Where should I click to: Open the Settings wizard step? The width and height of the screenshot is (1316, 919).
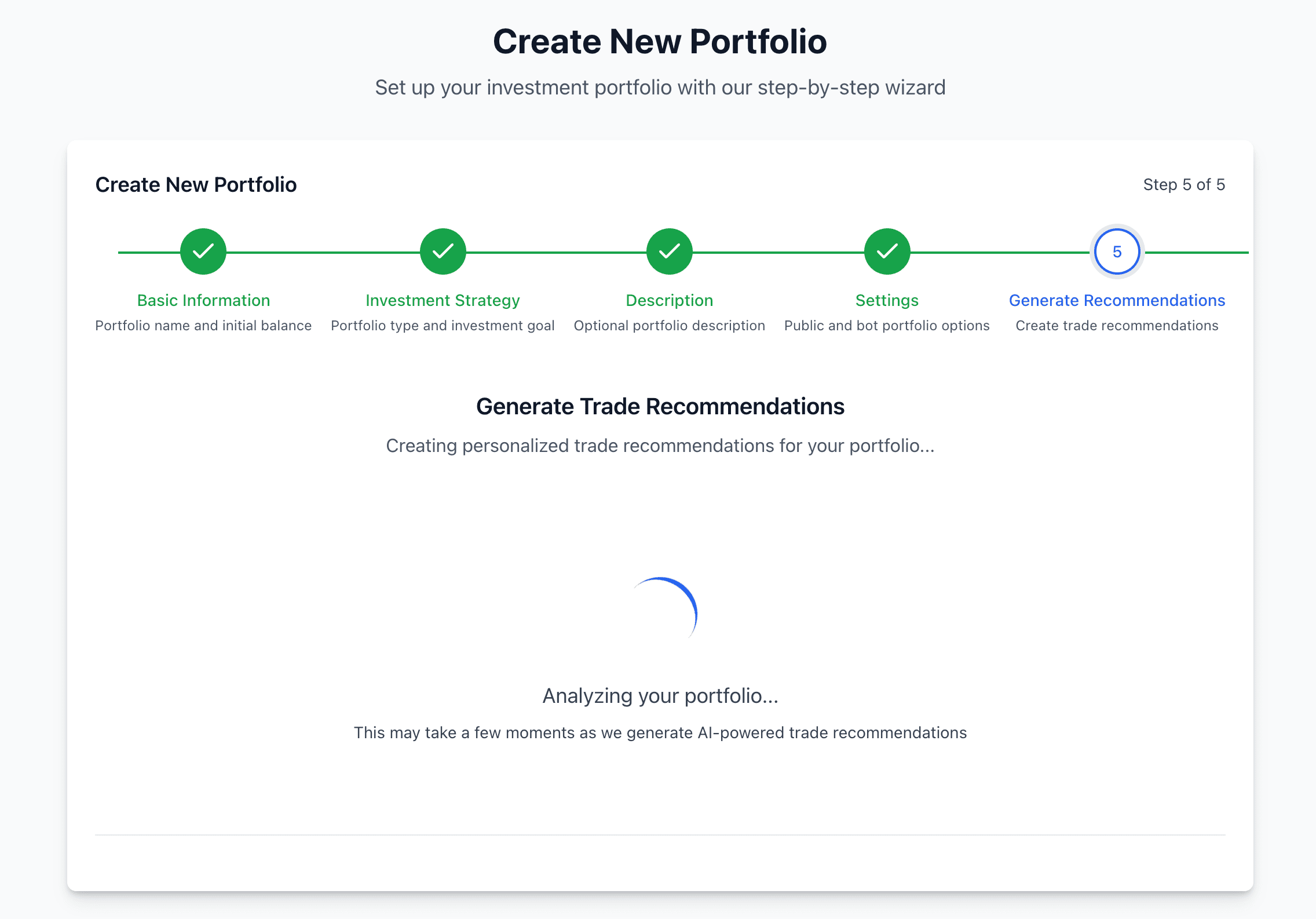coord(886,300)
